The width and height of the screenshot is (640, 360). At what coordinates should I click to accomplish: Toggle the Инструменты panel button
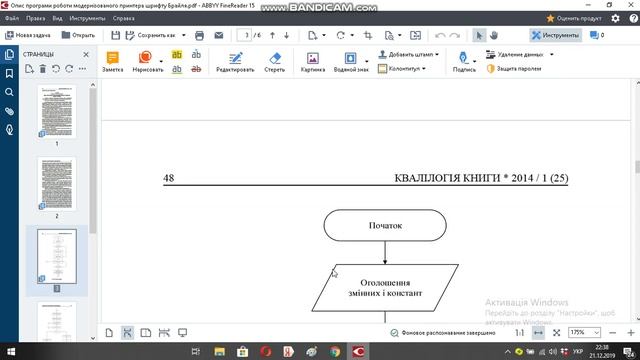(x=556, y=36)
